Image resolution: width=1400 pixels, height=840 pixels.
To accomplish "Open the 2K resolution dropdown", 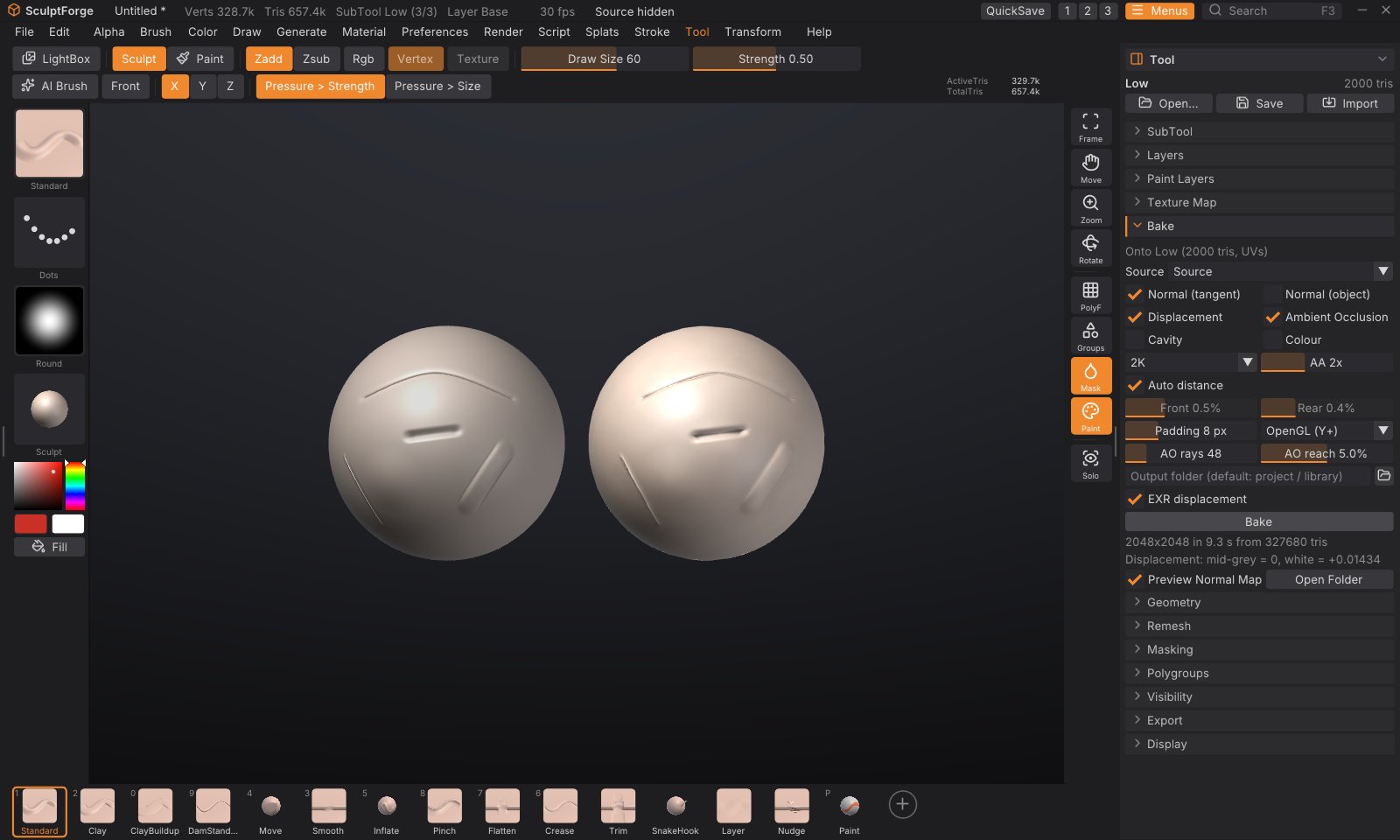I will pos(1191,362).
